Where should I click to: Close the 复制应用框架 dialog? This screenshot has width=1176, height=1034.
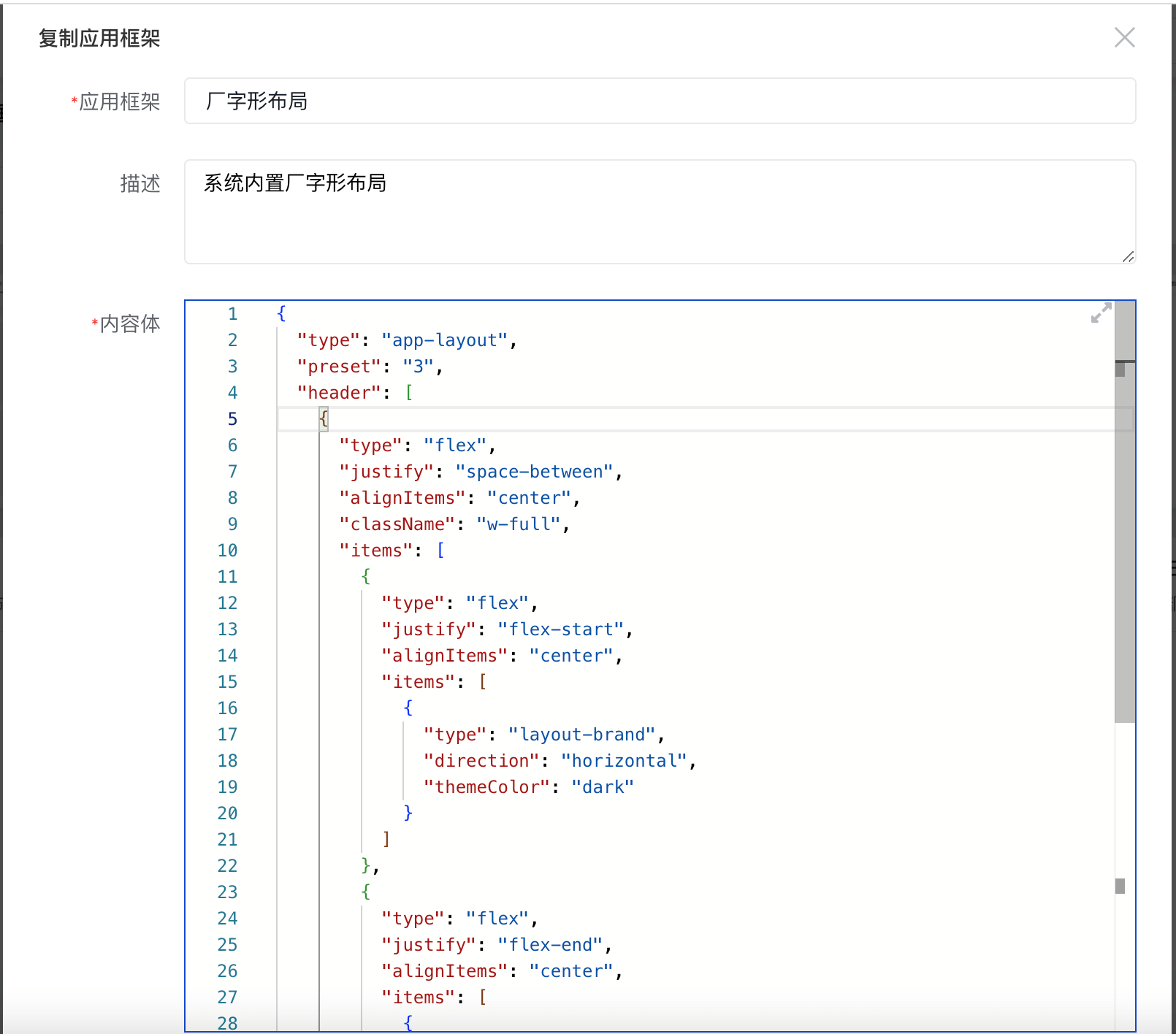1124,37
